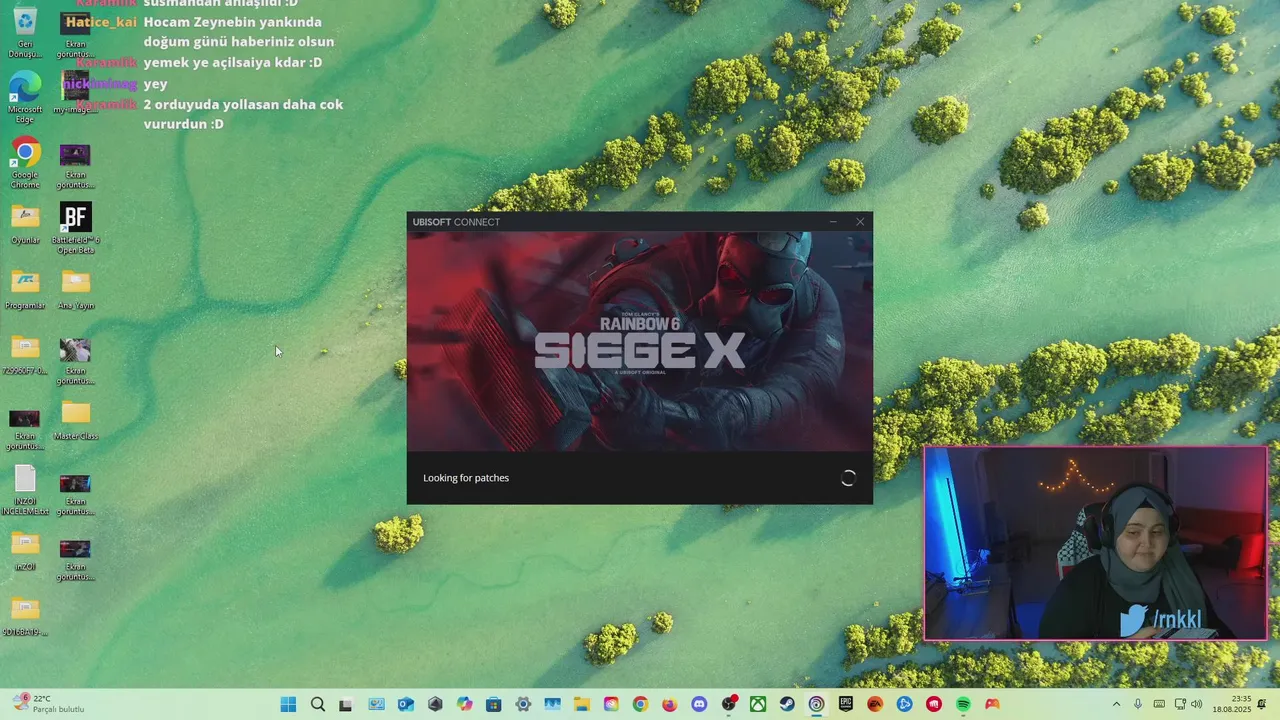Open Windows Search from the taskbar
The height and width of the screenshot is (720, 1280).
[317, 704]
